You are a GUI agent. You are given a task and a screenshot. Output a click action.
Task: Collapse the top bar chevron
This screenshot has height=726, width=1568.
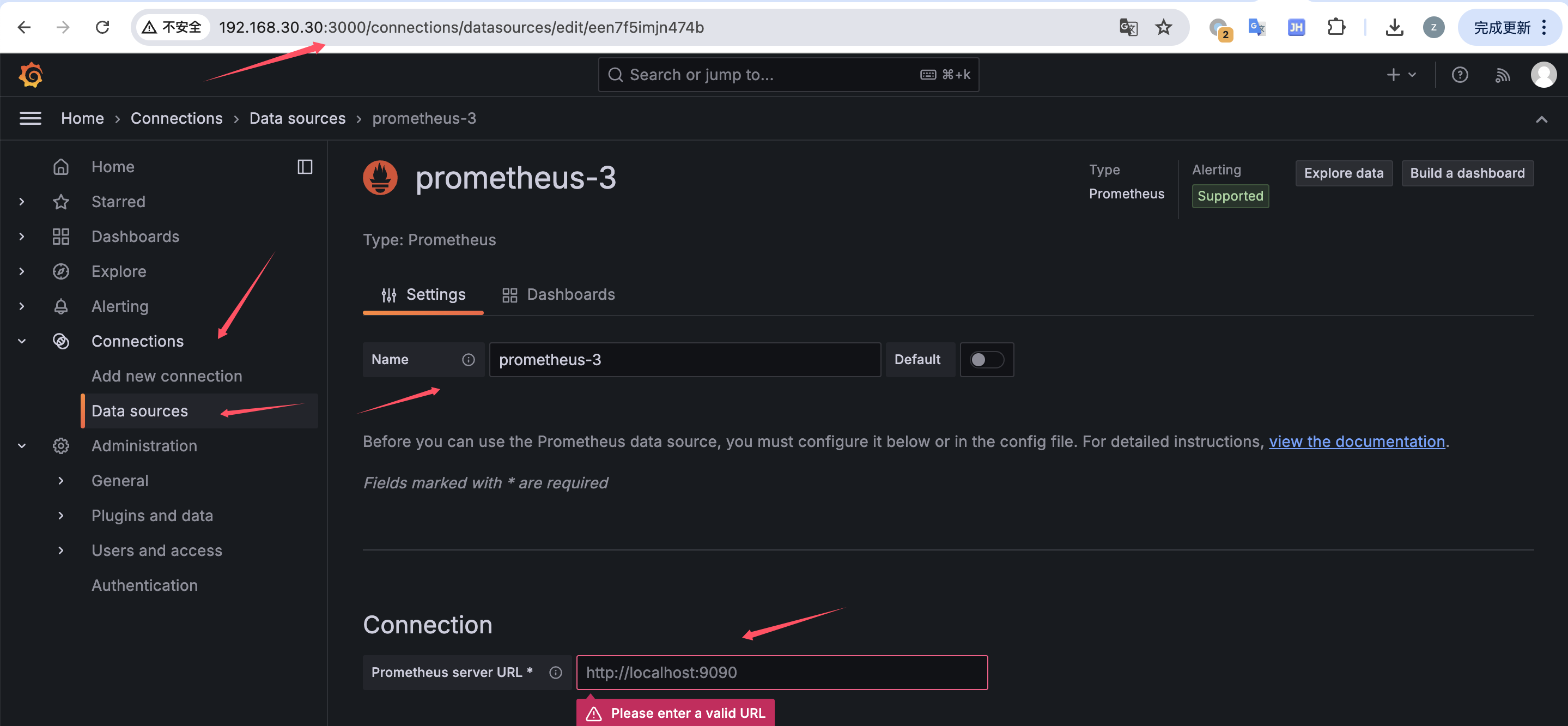click(x=1541, y=119)
